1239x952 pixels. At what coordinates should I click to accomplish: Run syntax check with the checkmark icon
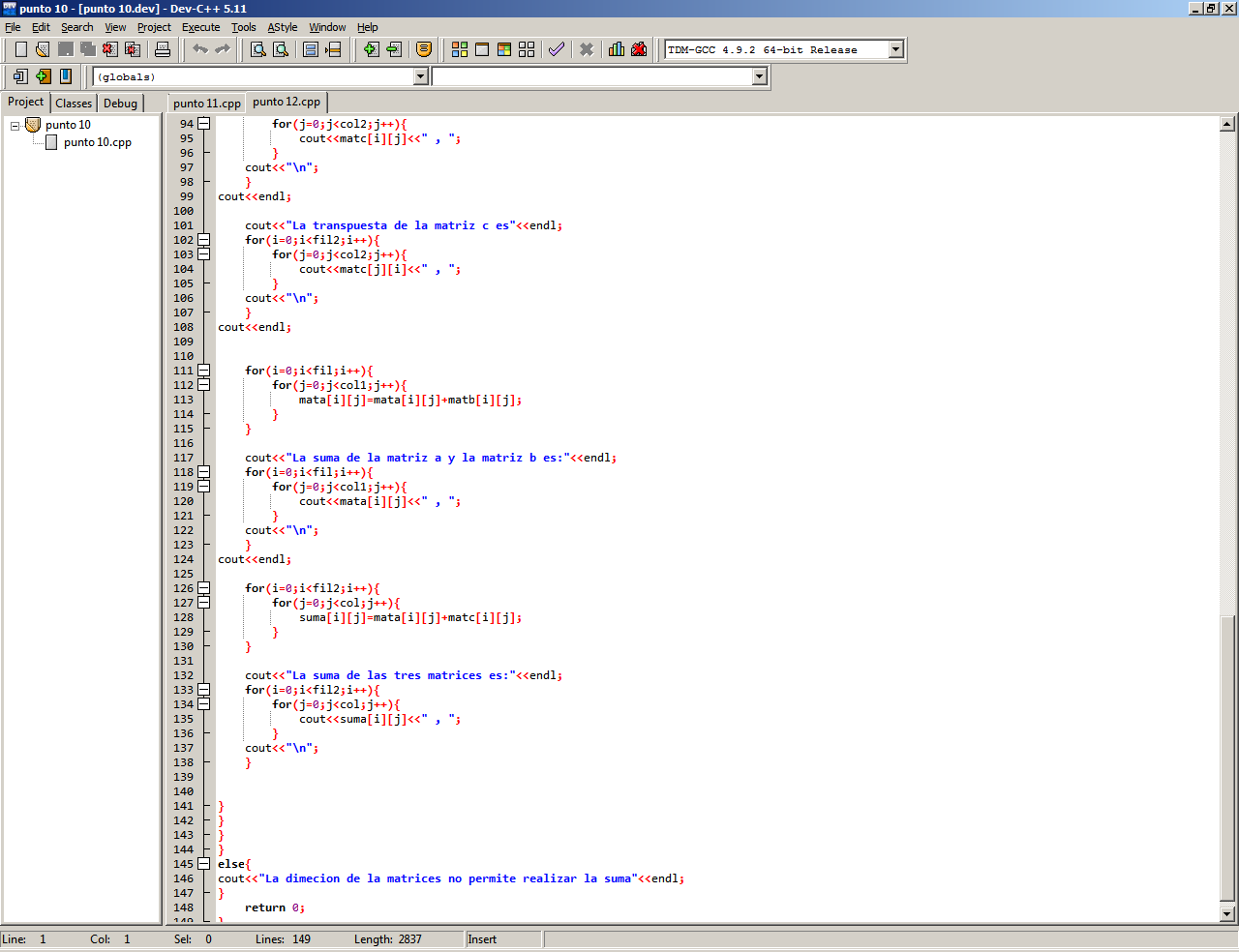click(x=557, y=49)
